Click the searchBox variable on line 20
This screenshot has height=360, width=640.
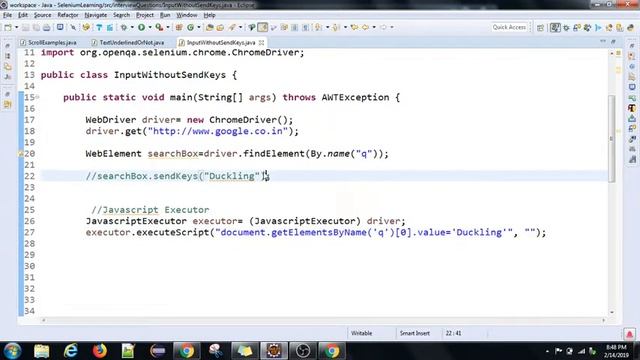pos(173,154)
